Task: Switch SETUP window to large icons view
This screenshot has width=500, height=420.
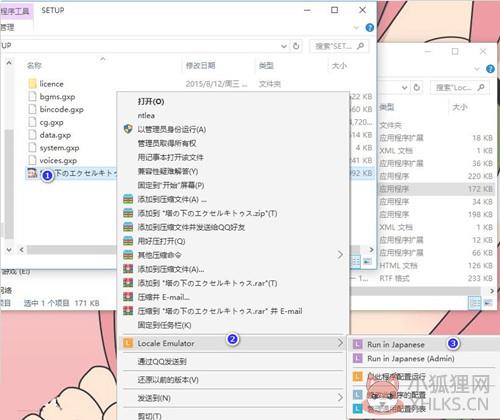Action: (367, 261)
